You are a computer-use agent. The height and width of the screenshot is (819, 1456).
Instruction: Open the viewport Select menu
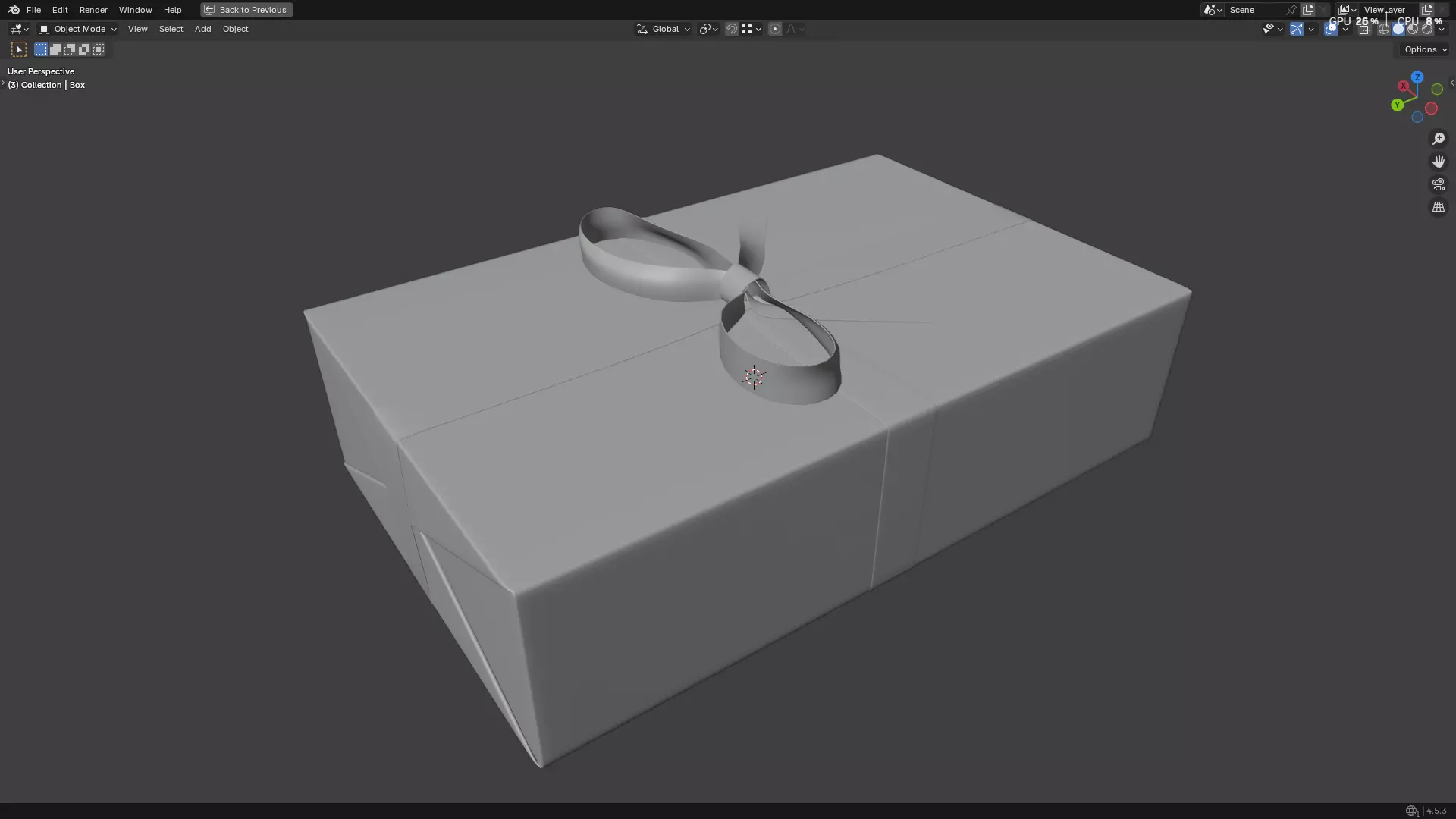(x=171, y=29)
